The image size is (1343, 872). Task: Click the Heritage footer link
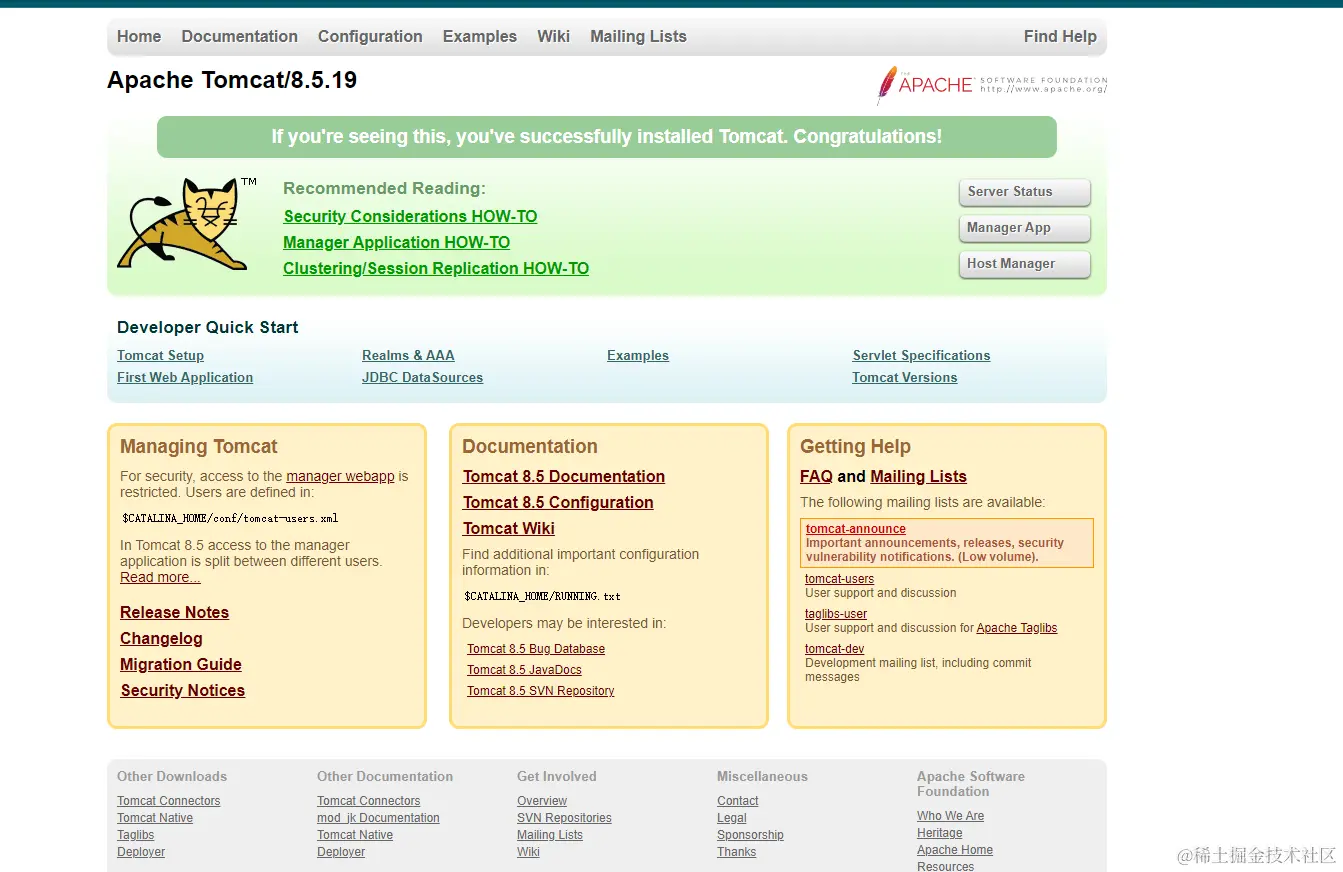[940, 833]
